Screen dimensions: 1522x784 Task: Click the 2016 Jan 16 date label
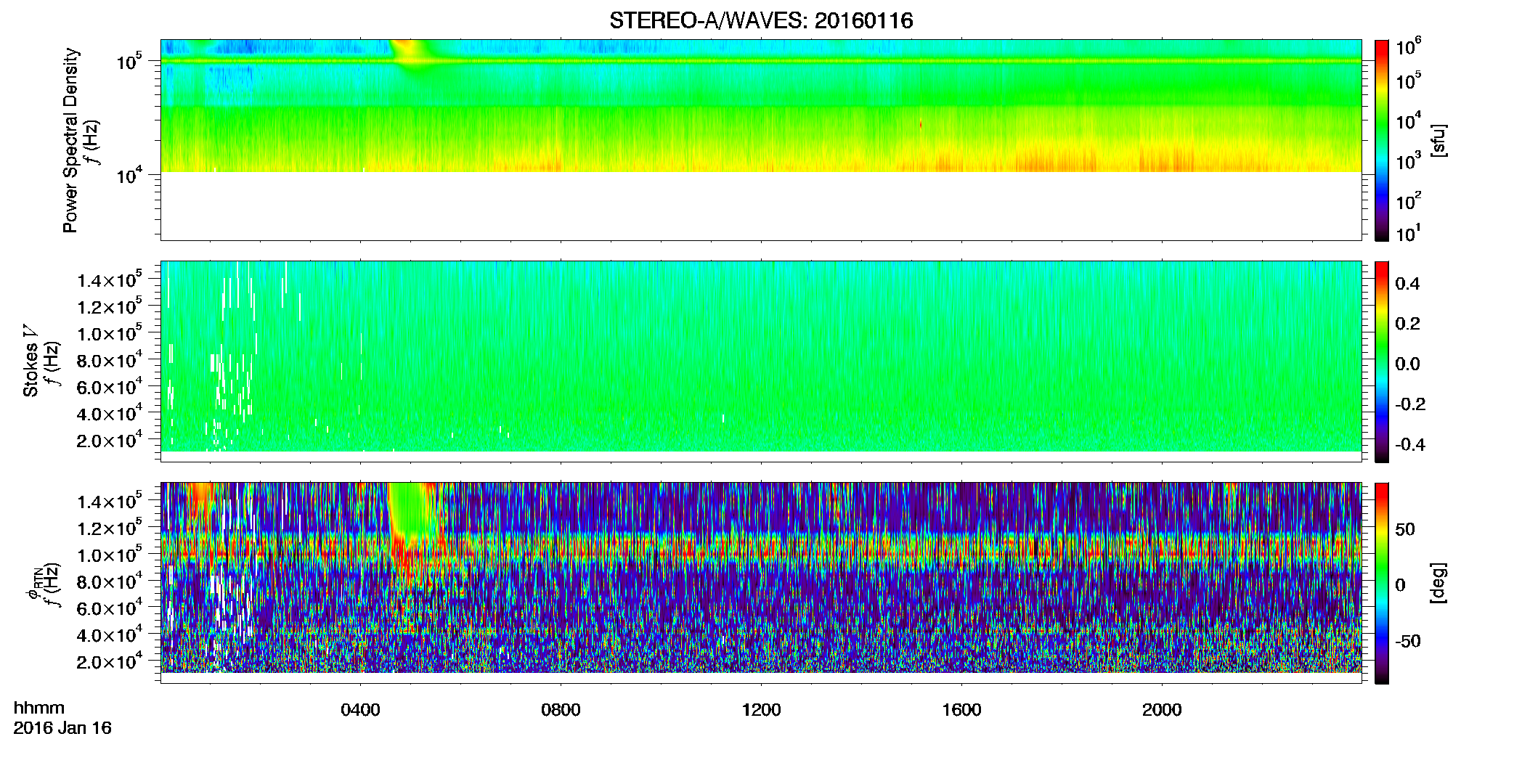(62, 728)
